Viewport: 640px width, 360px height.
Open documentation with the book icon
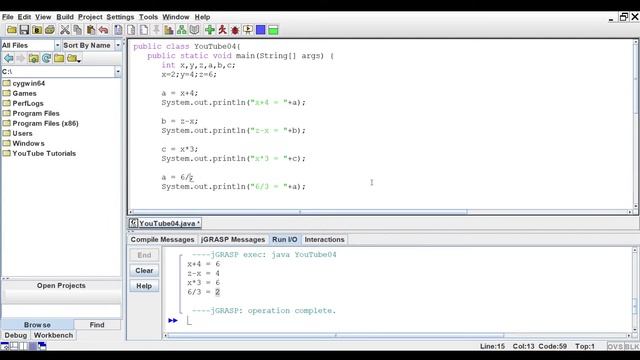click(194, 30)
